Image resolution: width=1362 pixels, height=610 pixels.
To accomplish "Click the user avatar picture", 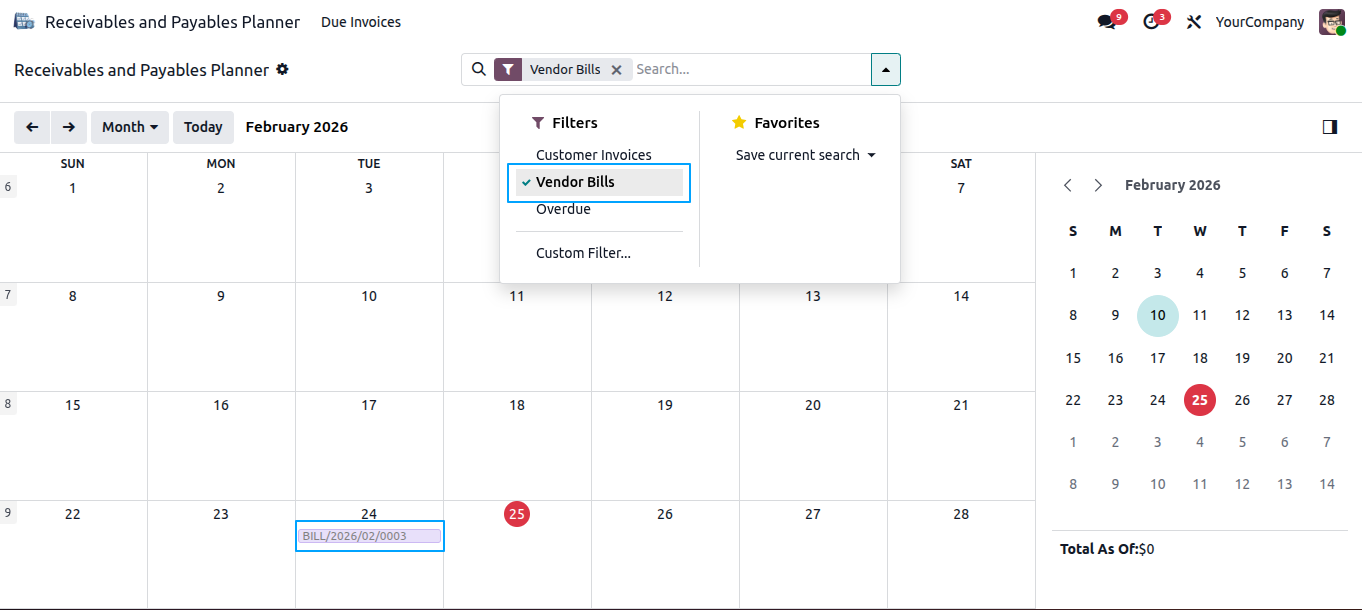I will pos(1332,22).
